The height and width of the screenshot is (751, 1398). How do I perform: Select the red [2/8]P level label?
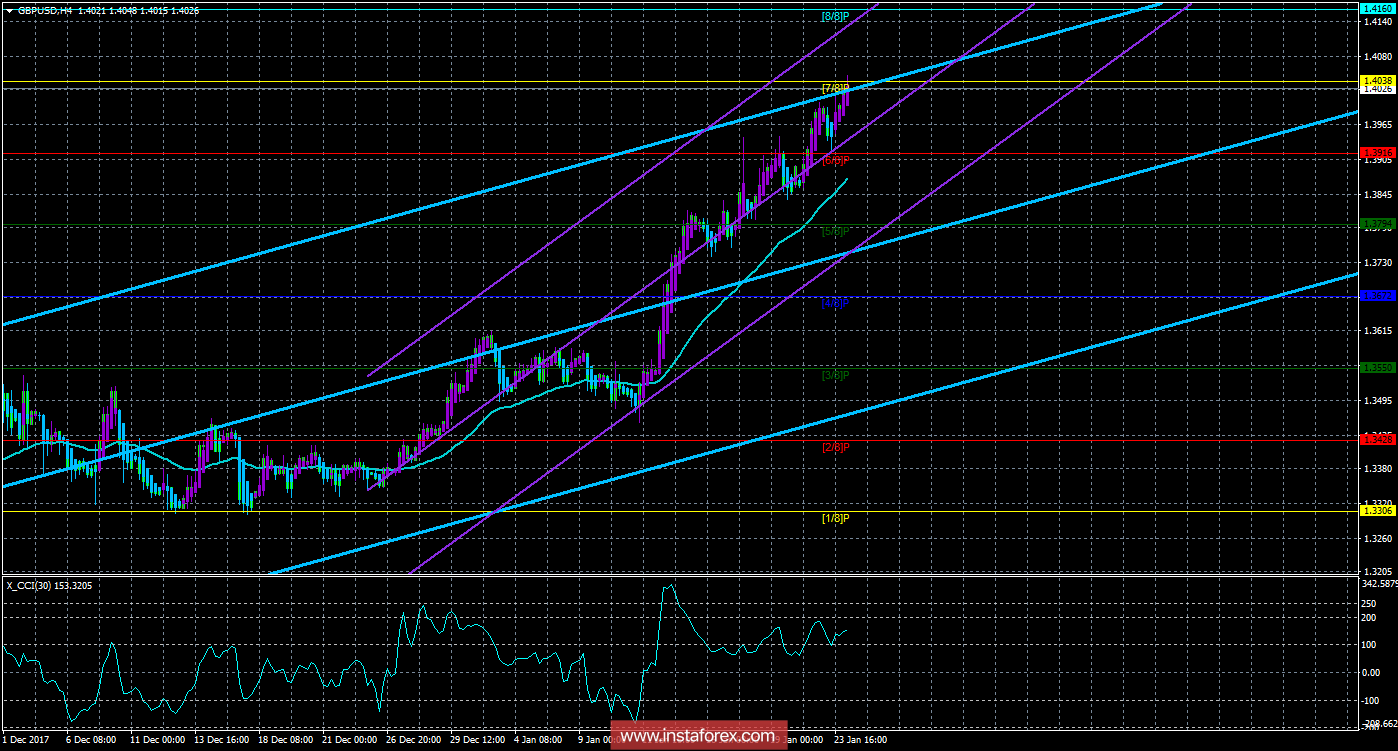tap(835, 447)
